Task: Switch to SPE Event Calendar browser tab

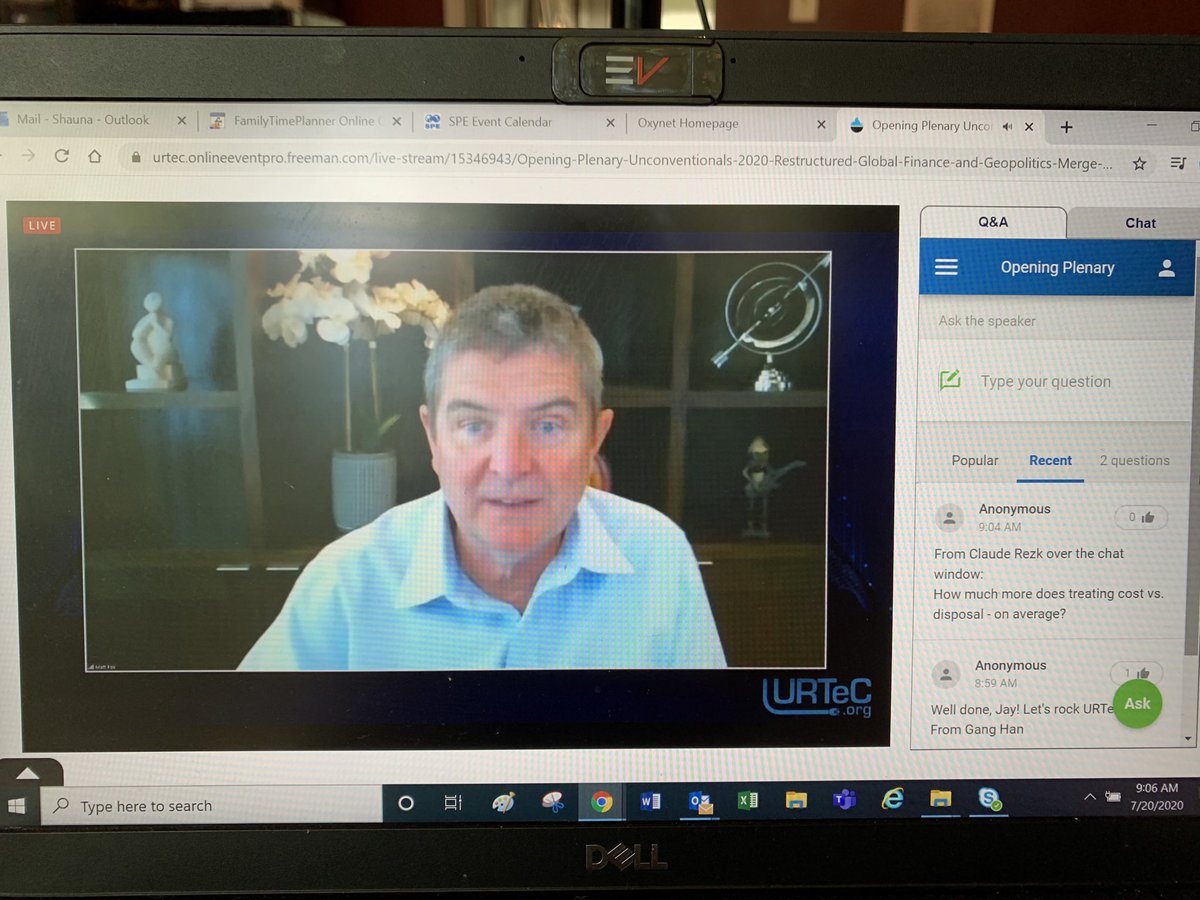Action: 500,122
